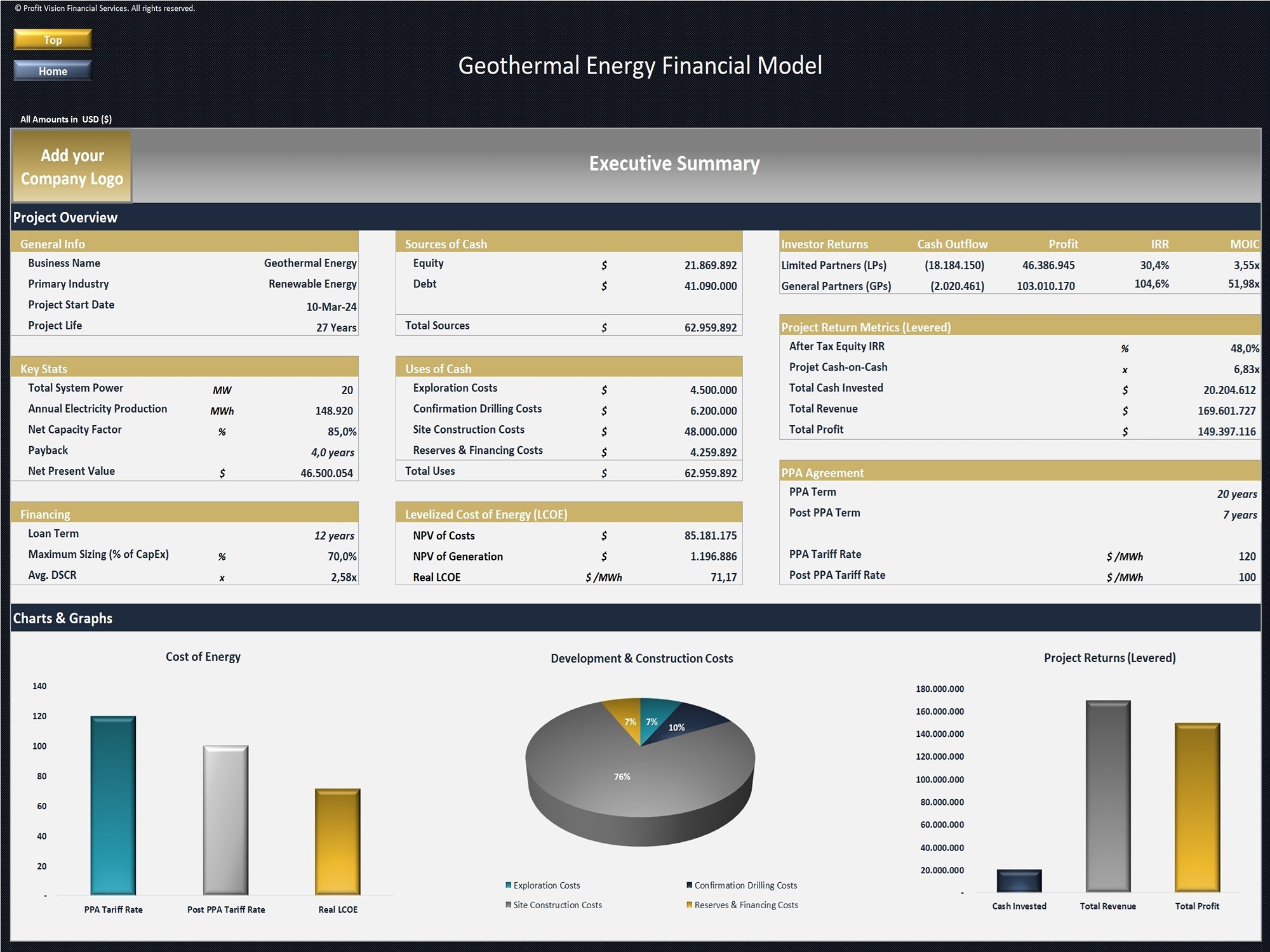Select the Confirmation Drilling Costs value 6.200.000
The width and height of the screenshot is (1270, 952).
(714, 411)
